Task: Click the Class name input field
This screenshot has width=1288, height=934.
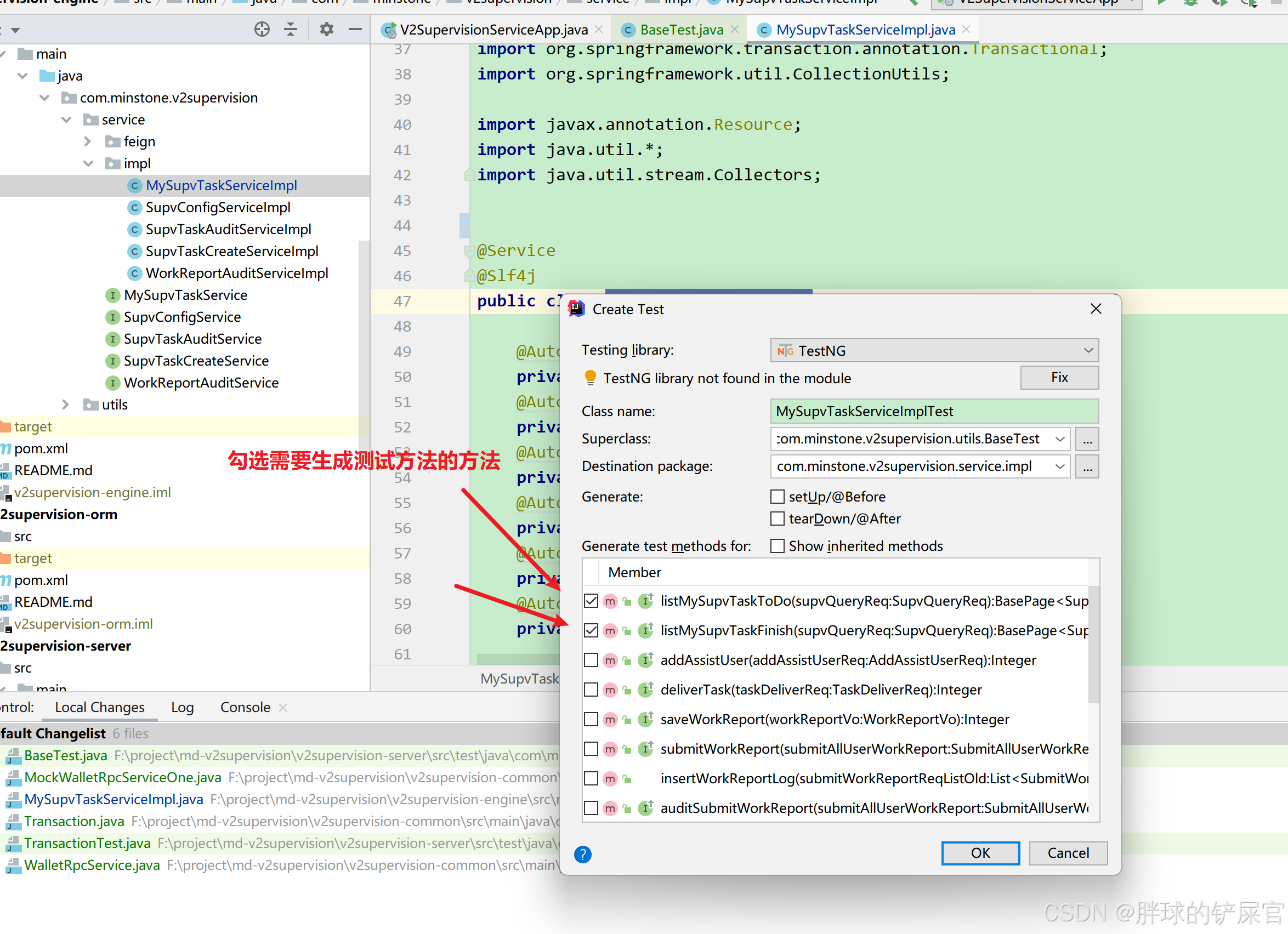Action: click(934, 411)
